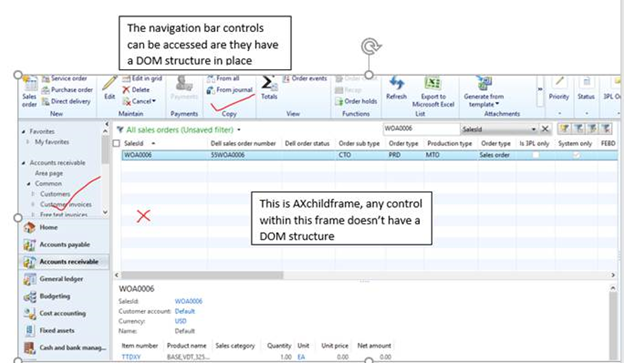Click the preview pane vertical scrollbar

(613, 324)
